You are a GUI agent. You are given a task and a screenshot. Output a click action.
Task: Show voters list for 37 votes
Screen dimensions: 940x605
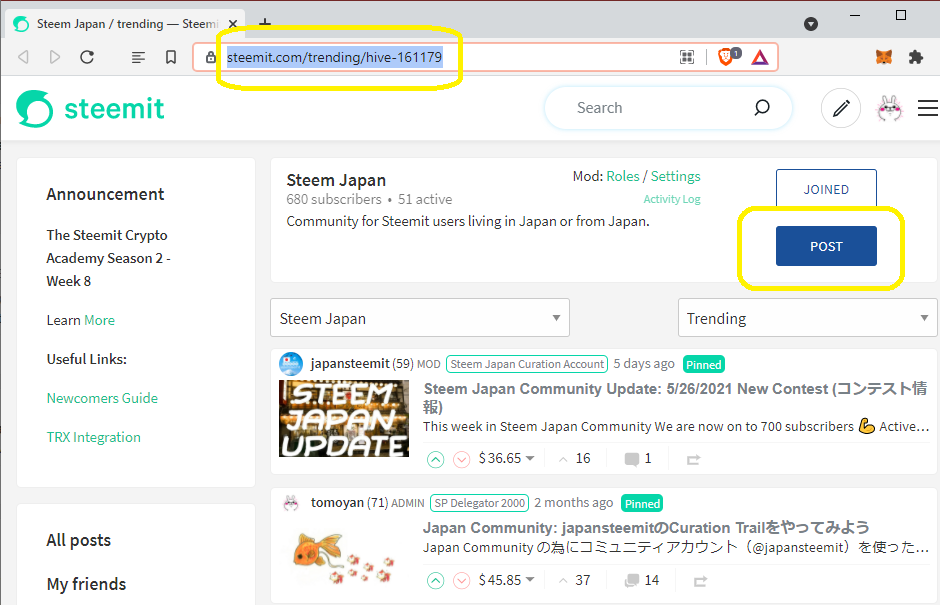pyautogui.click(x=575, y=580)
